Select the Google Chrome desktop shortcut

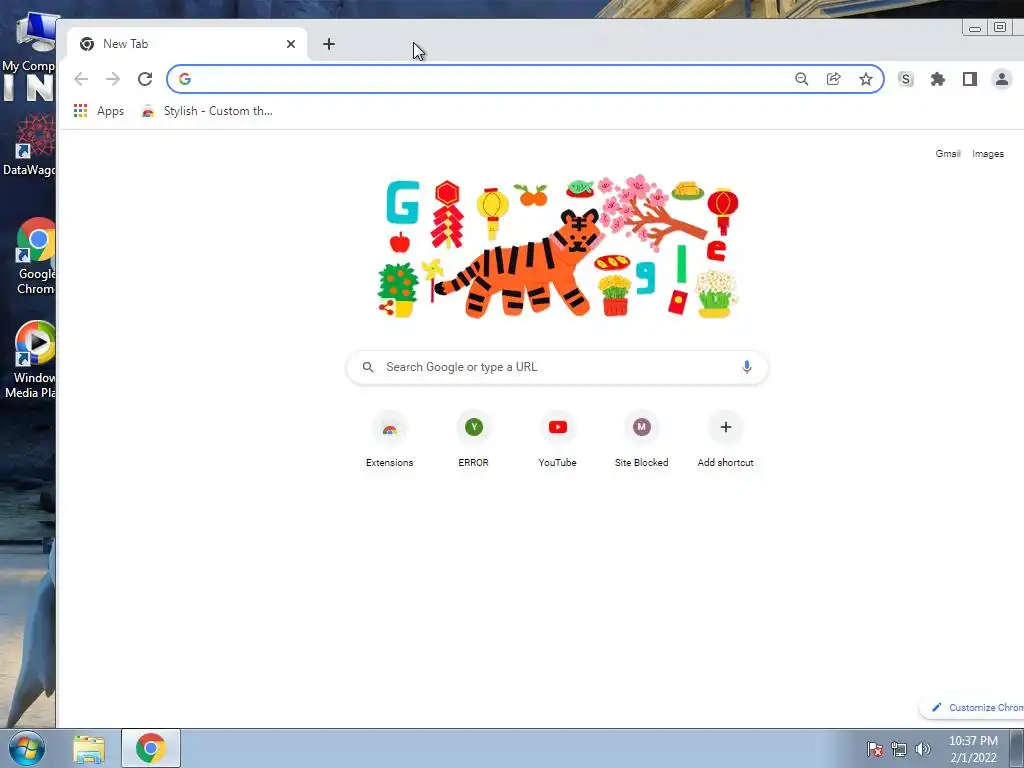click(34, 257)
